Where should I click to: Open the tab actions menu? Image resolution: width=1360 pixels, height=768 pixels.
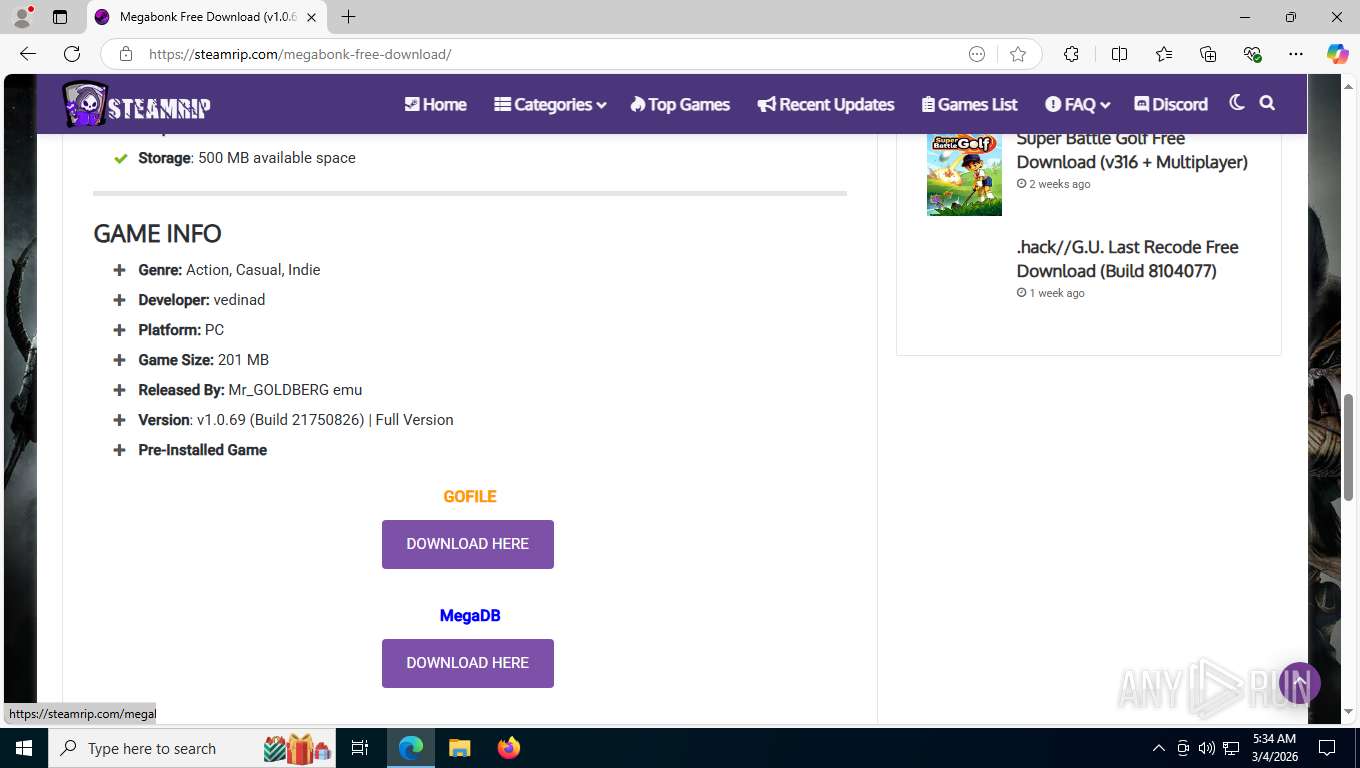coord(60,17)
